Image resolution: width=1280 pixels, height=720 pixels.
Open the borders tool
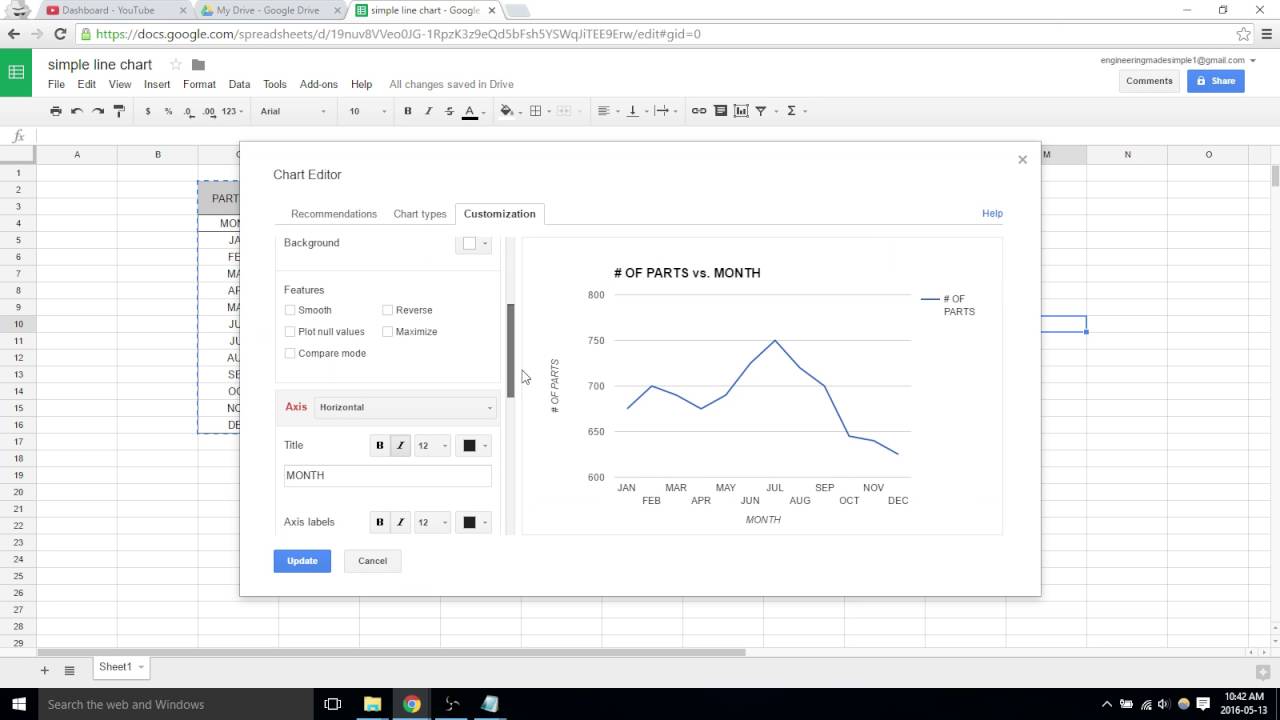coord(538,111)
